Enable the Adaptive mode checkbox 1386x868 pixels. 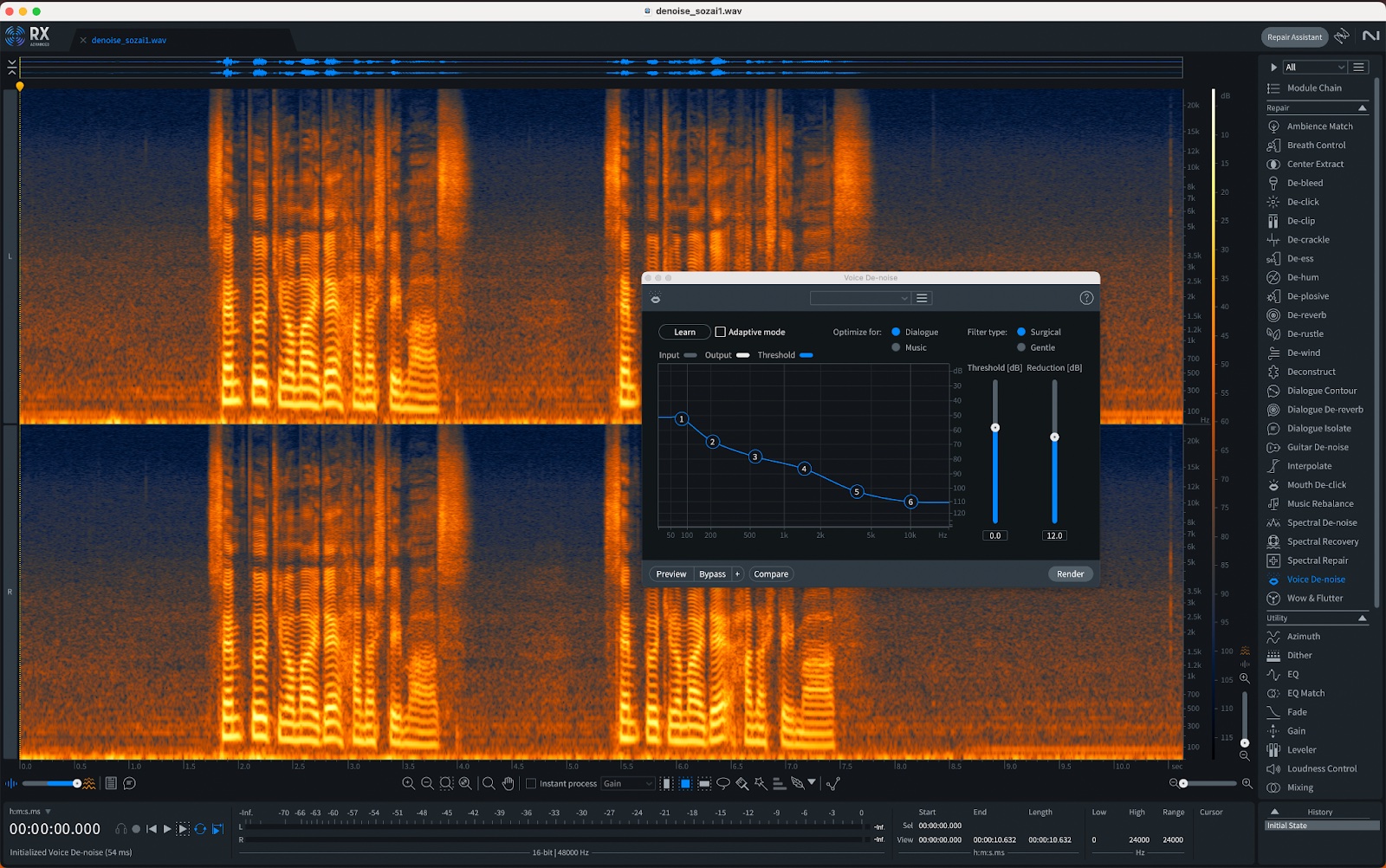point(720,333)
